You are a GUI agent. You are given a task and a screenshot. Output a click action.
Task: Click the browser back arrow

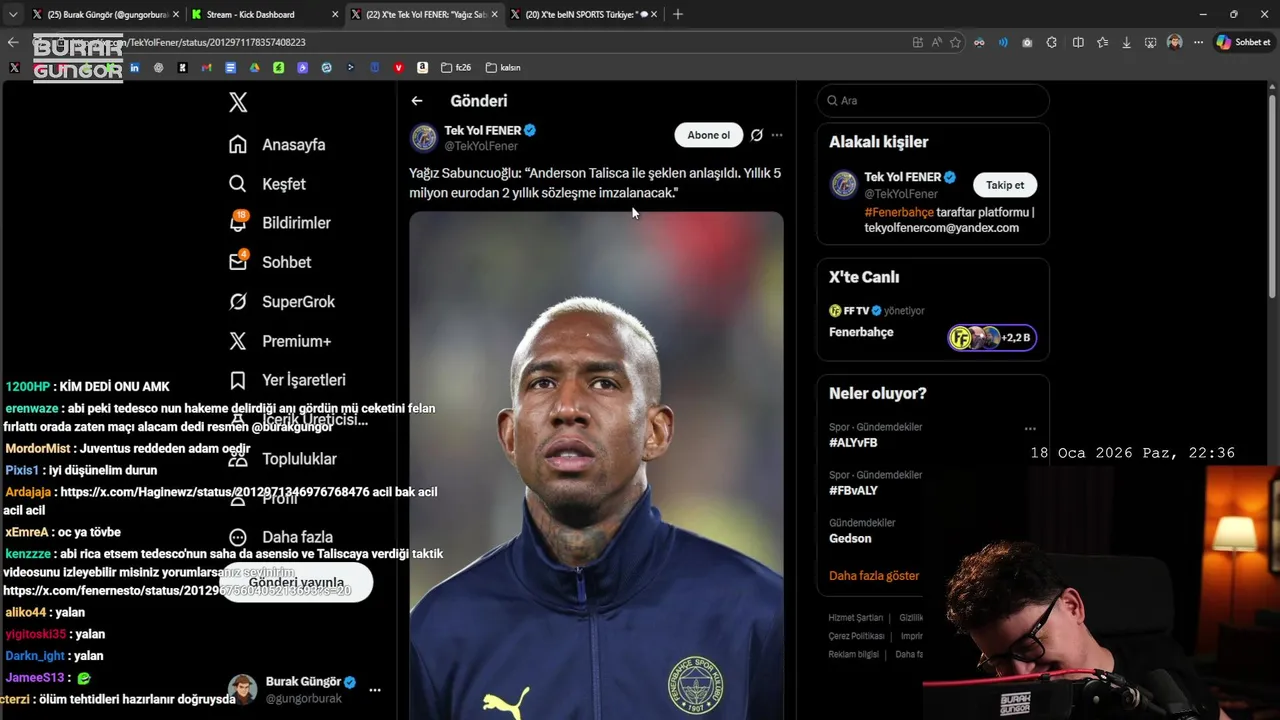[13, 42]
